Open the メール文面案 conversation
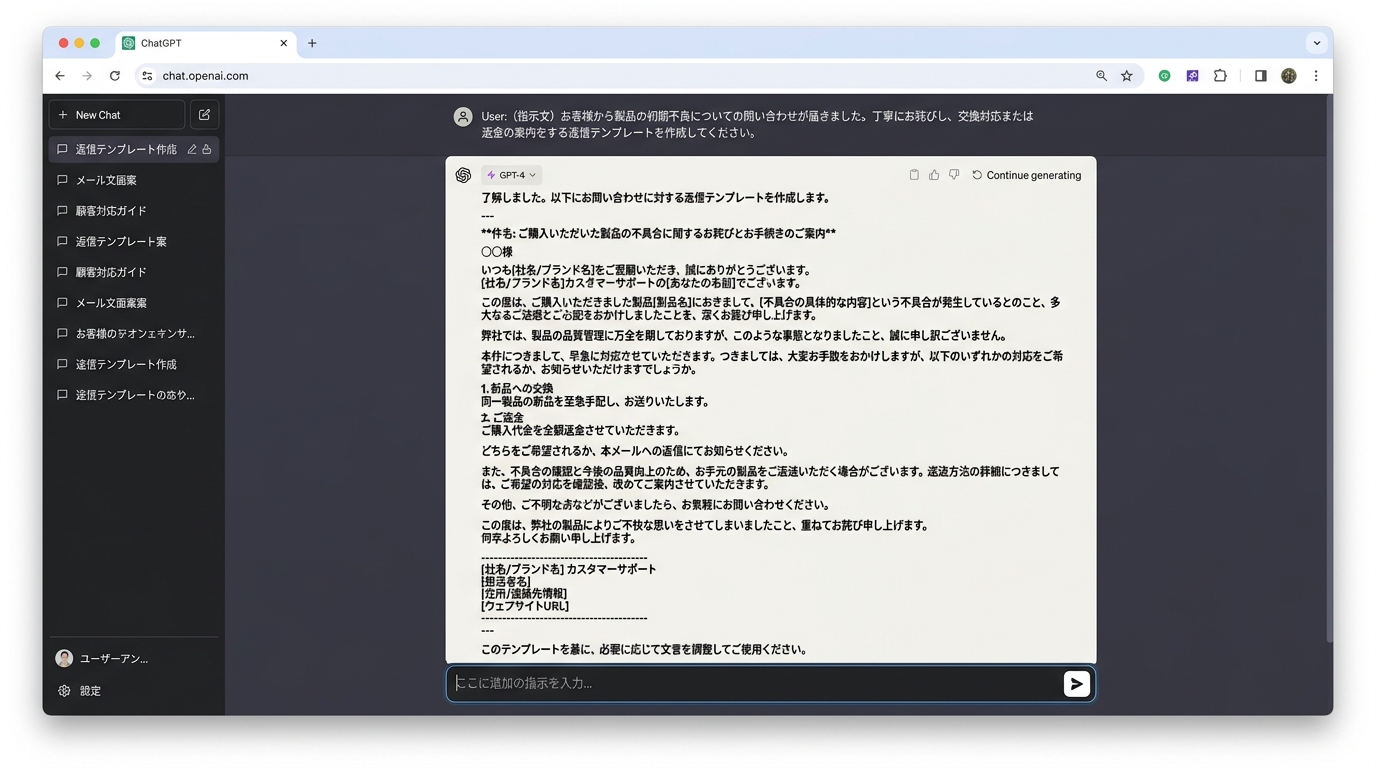1376x768 pixels. 106,180
